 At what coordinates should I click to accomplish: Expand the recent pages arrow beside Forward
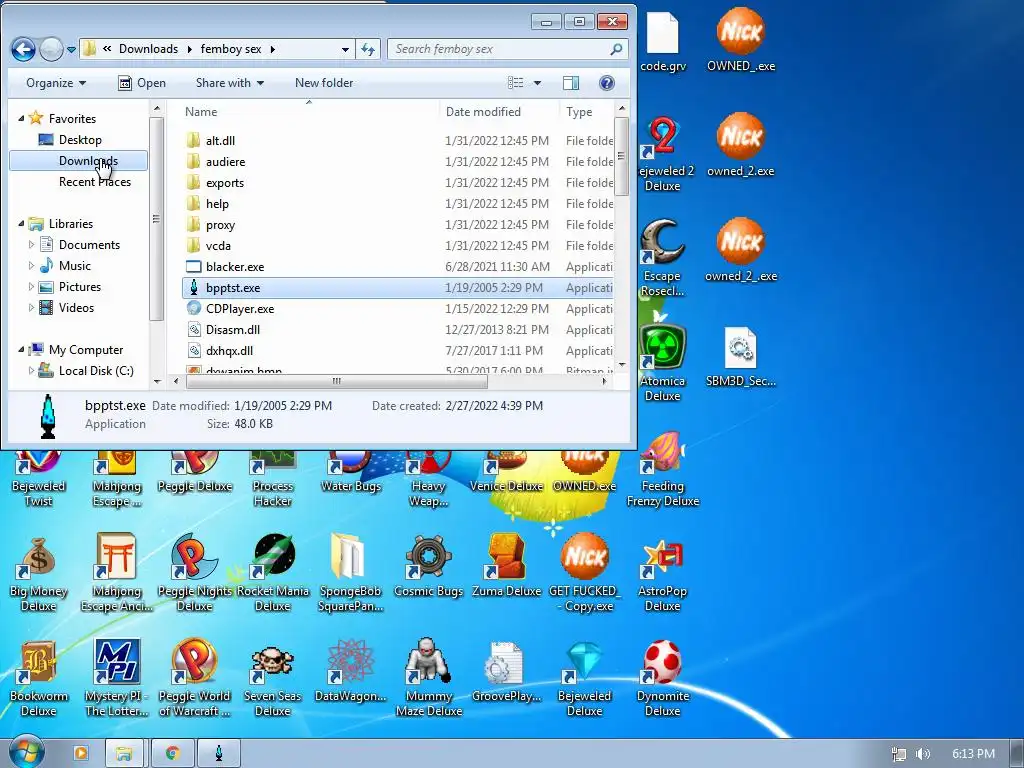coord(71,50)
